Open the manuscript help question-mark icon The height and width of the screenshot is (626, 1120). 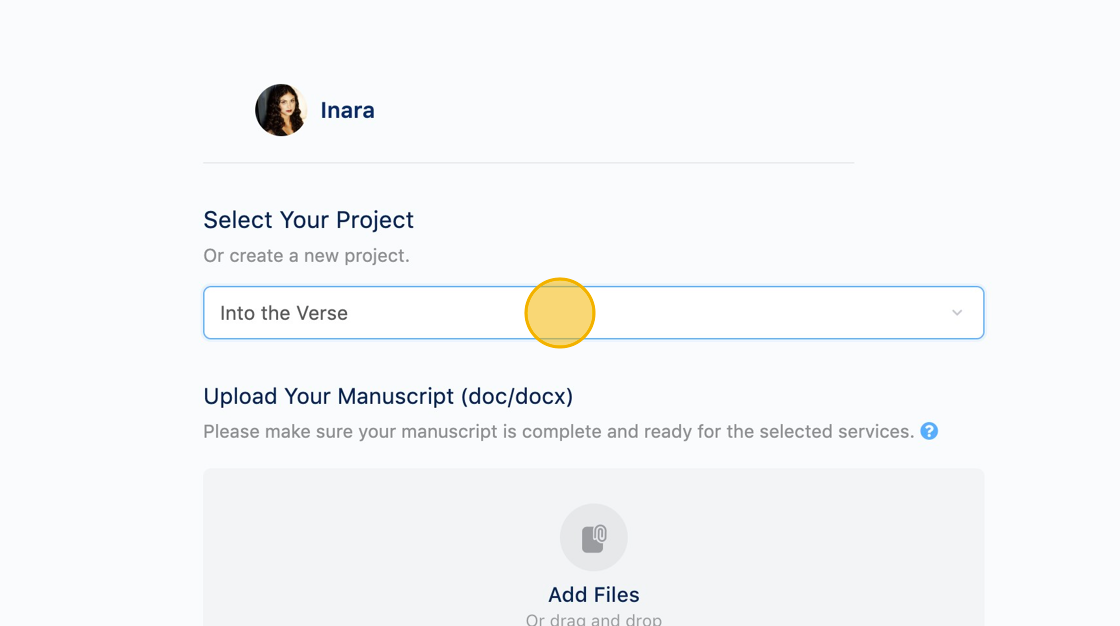click(929, 431)
